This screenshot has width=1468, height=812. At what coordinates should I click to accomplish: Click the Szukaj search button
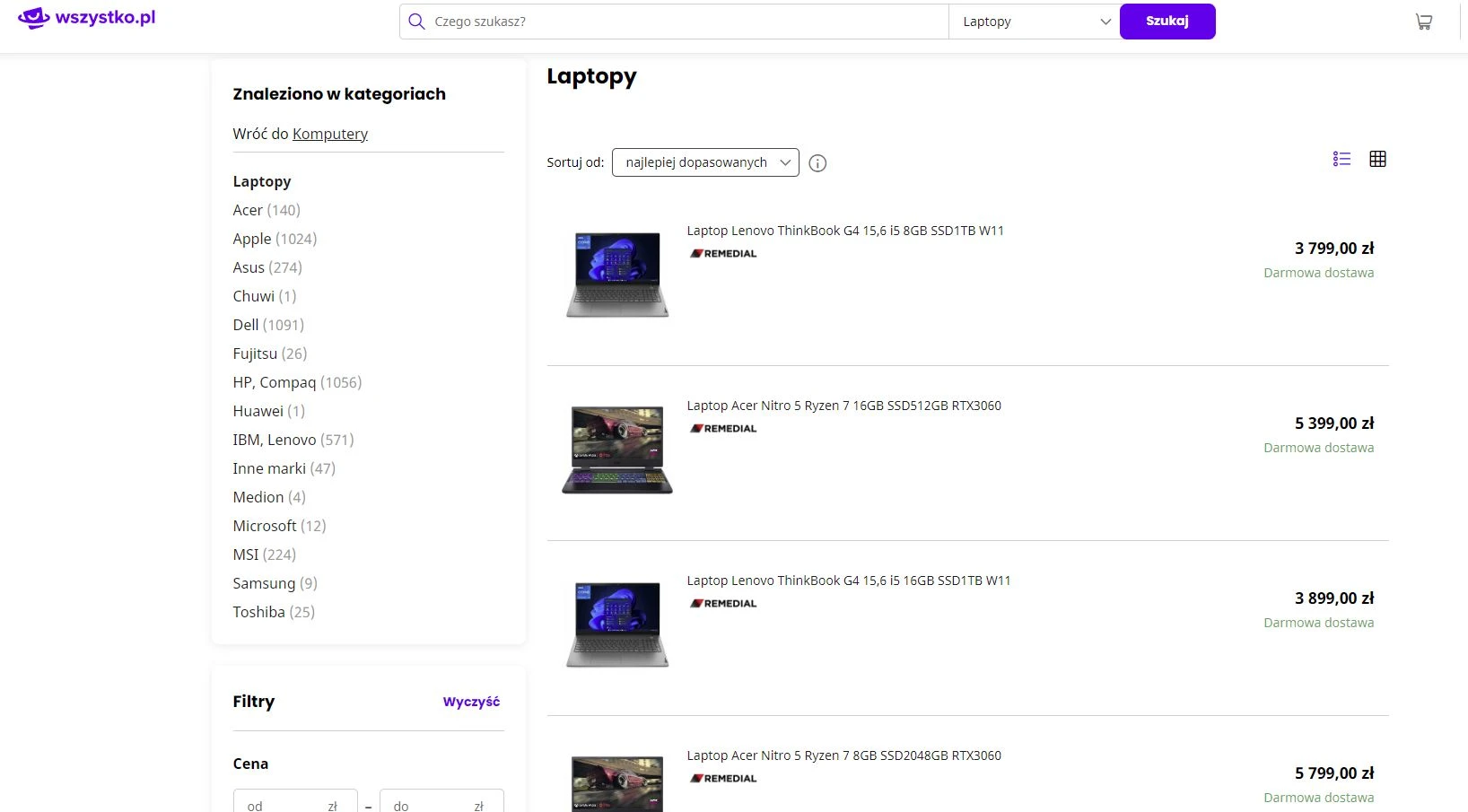[x=1167, y=22]
